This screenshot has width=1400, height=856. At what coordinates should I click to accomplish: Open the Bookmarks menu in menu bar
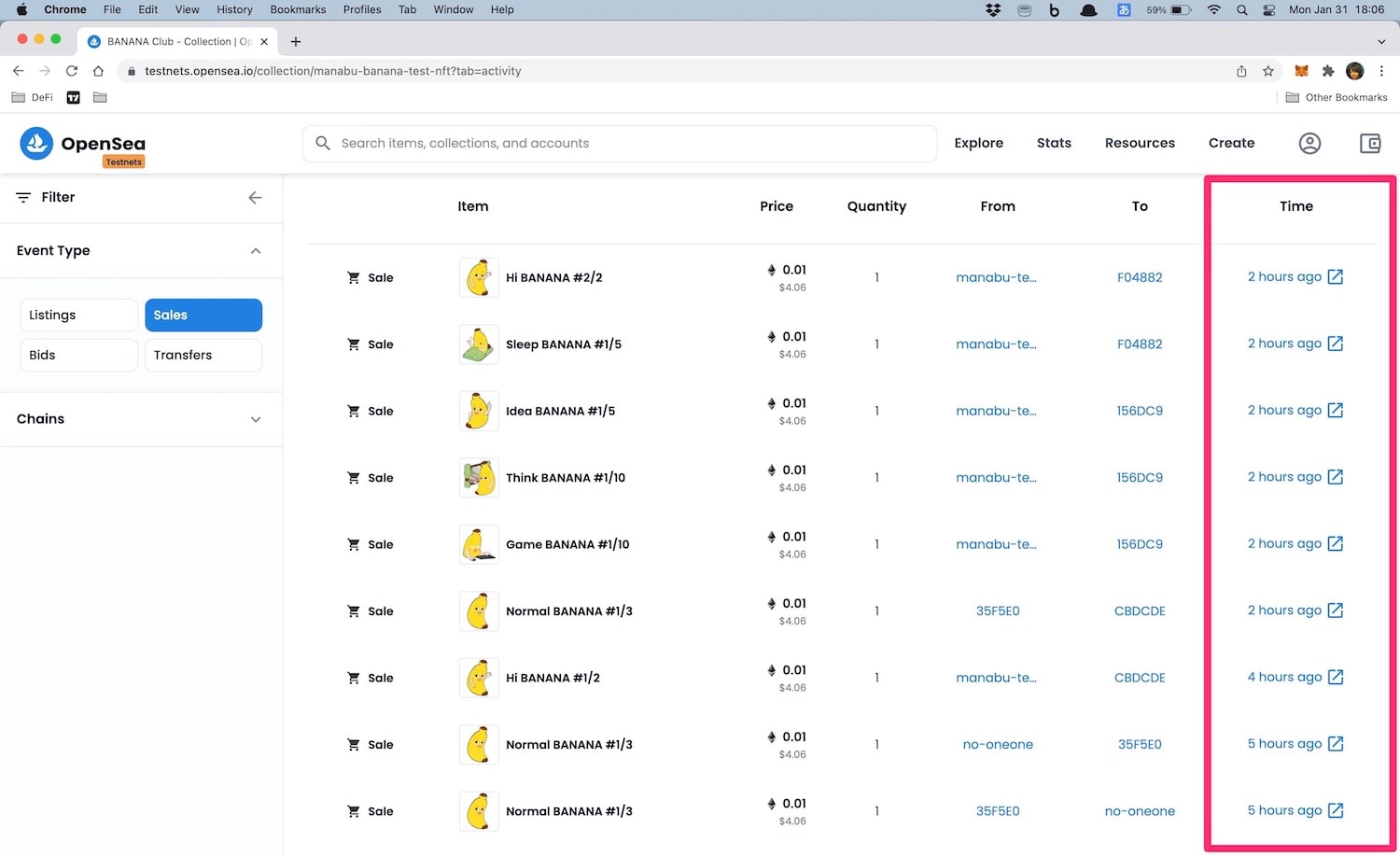point(298,9)
